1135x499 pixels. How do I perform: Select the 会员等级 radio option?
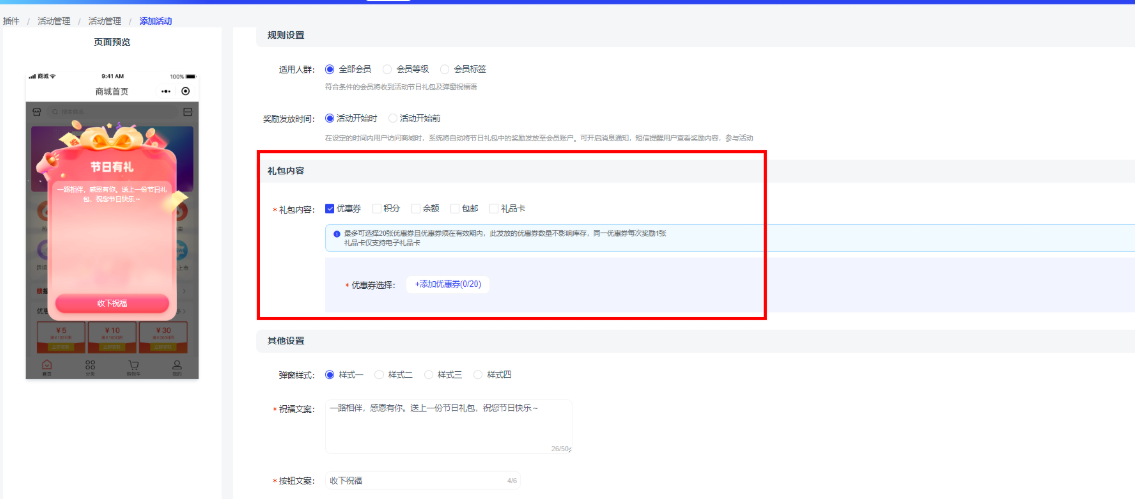pyautogui.click(x=387, y=69)
